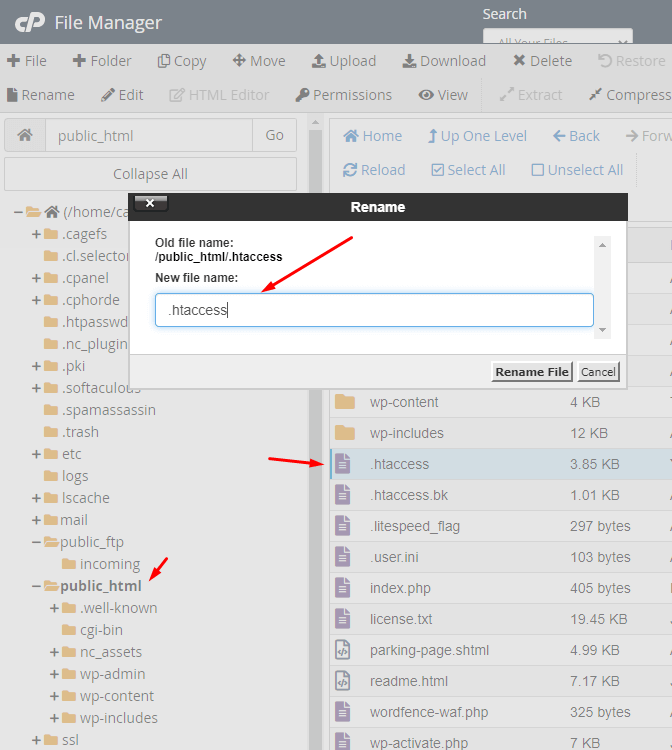Click the Back navigation link

pos(576,136)
